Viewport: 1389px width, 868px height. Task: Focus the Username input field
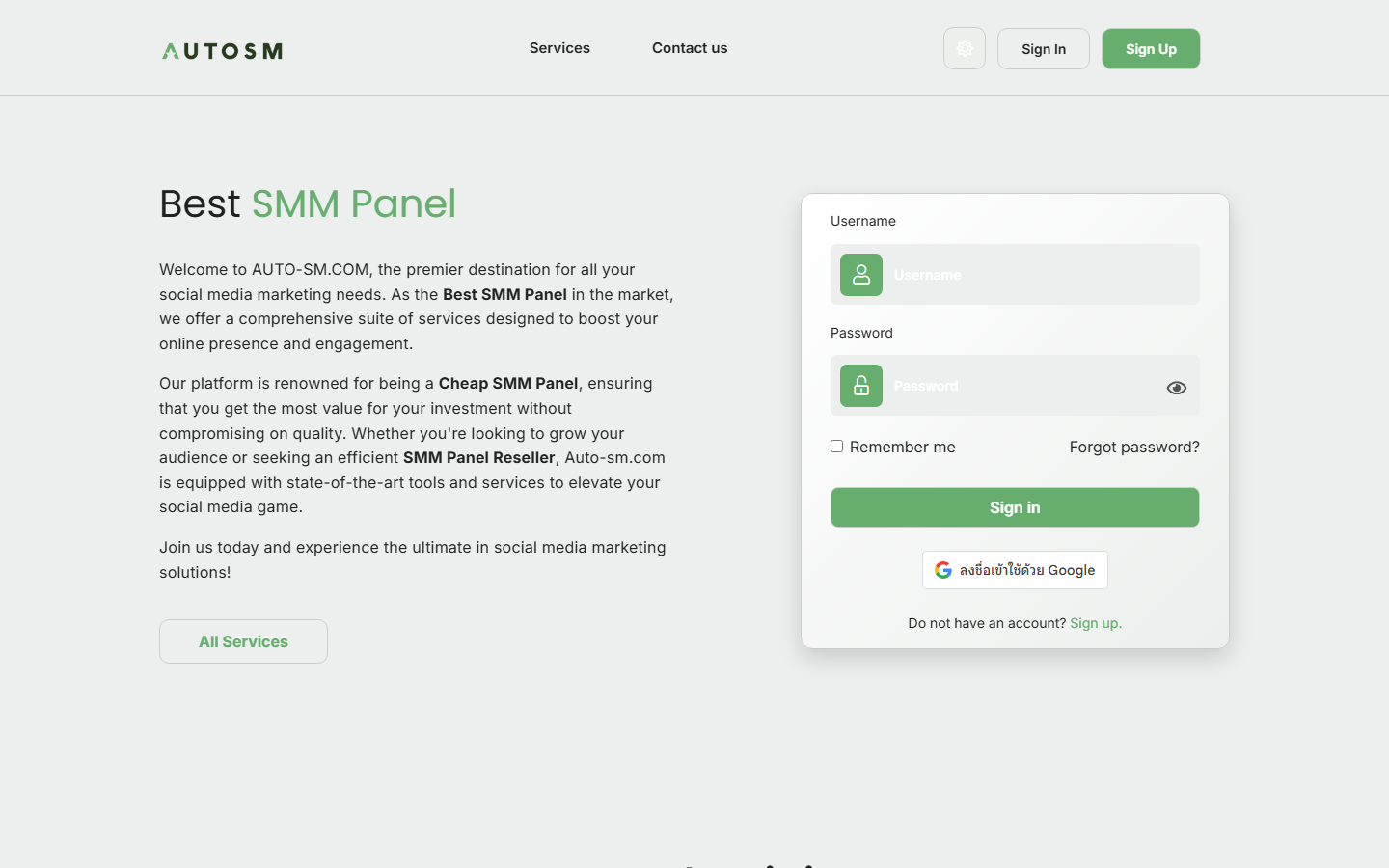coord(1037,275)
